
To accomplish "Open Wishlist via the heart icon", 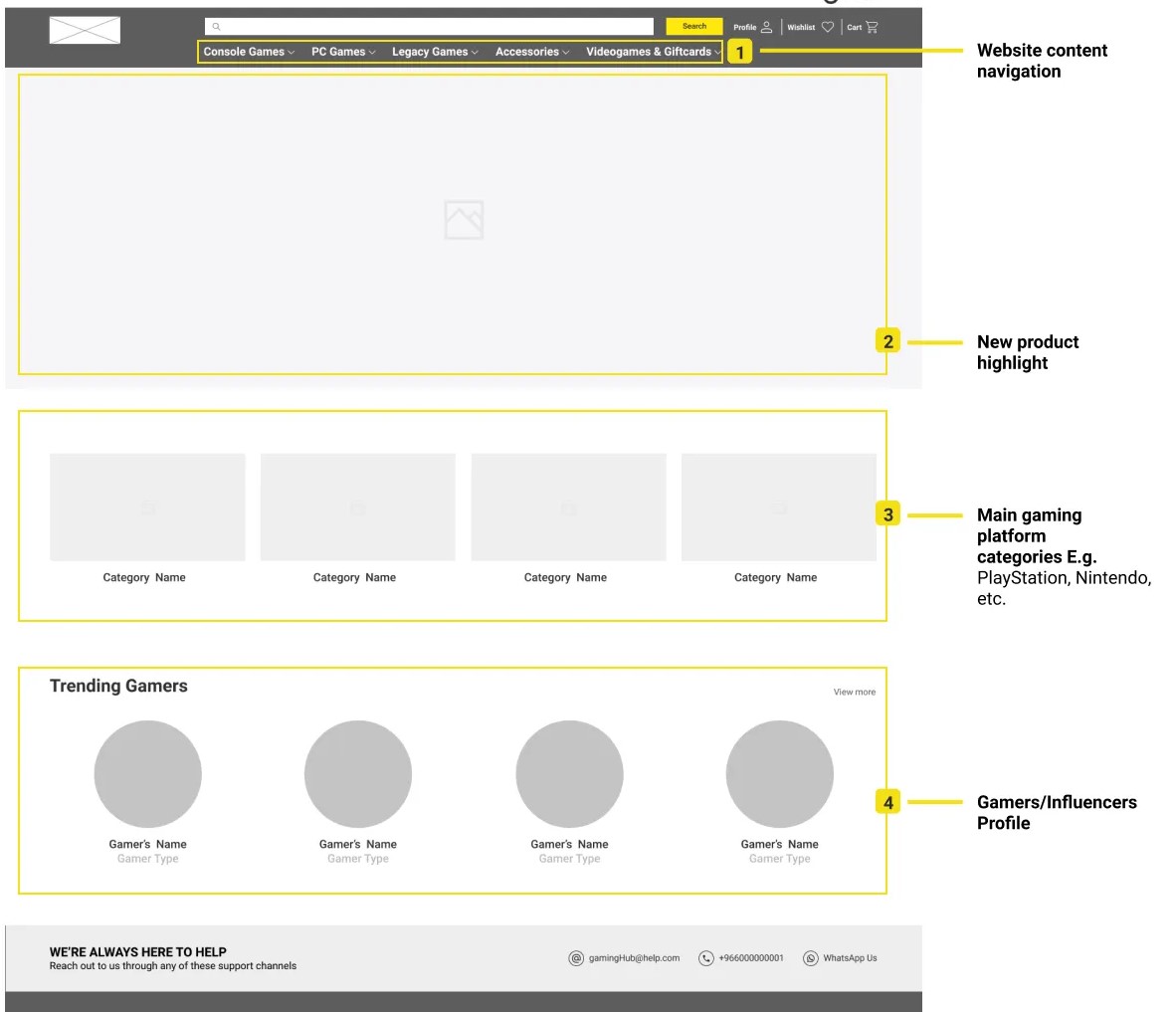I will (x=827, y=27).
